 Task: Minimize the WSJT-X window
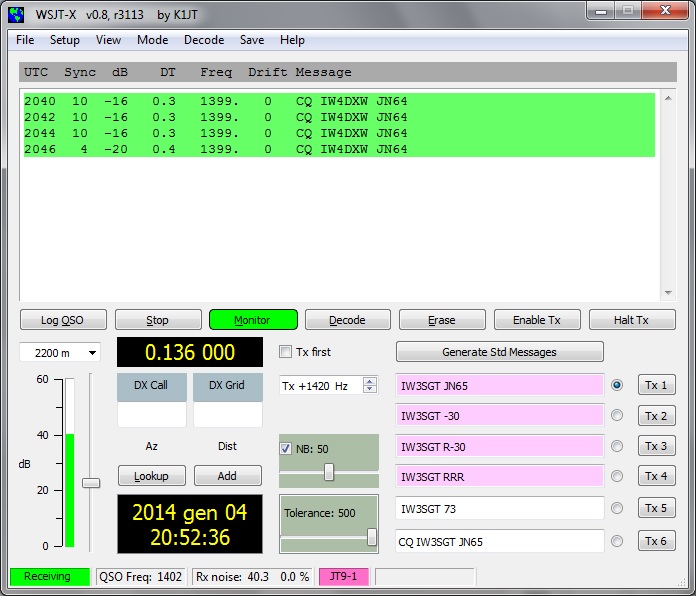pyautogui.click(x=601, y=11)
